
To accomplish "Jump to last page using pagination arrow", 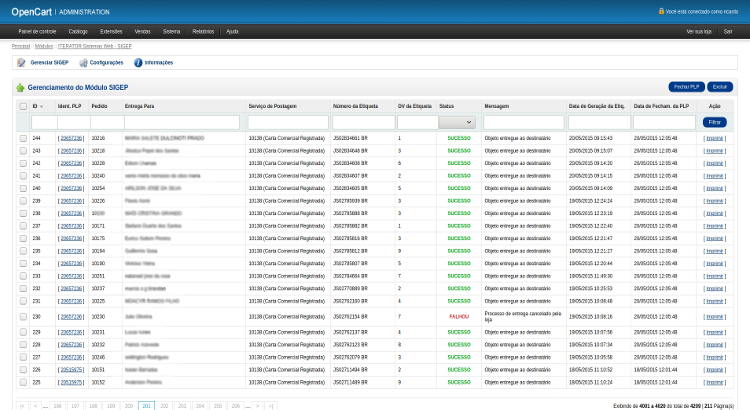I will 271,406.
